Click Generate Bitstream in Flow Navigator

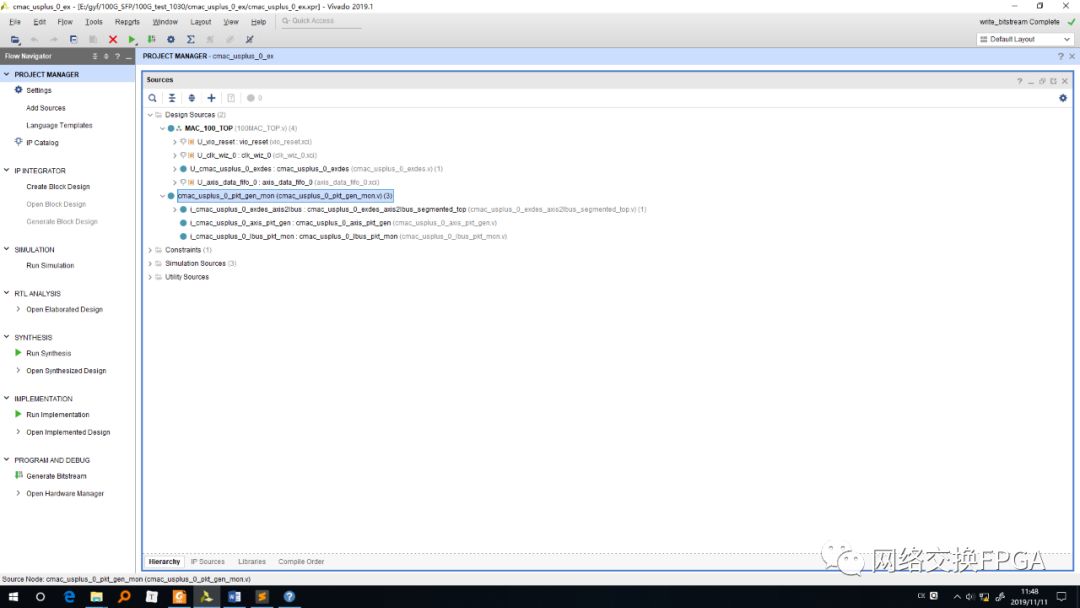56,476
